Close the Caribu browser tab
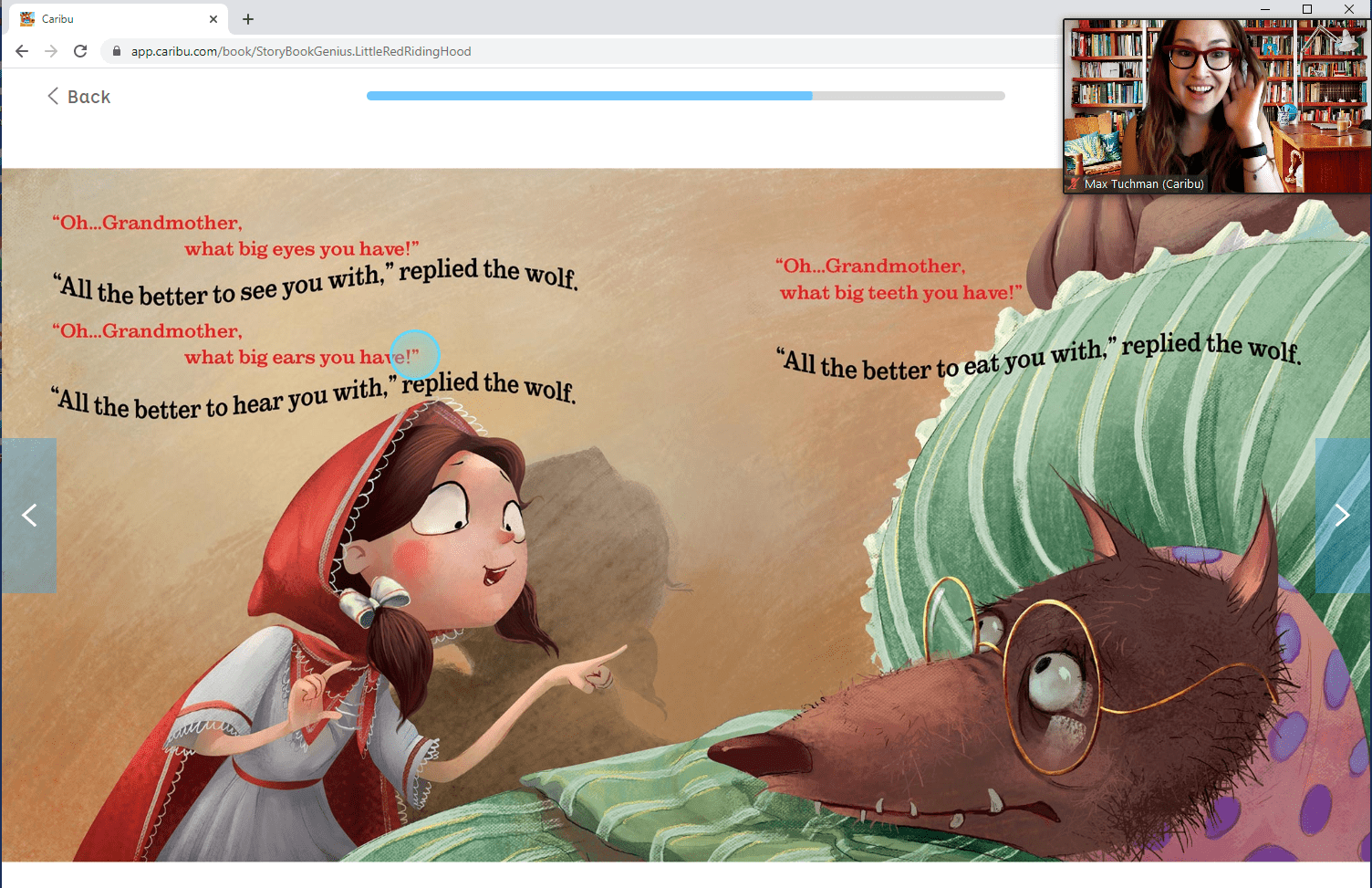Screen dimensions: 1372x888 point(213,18)
